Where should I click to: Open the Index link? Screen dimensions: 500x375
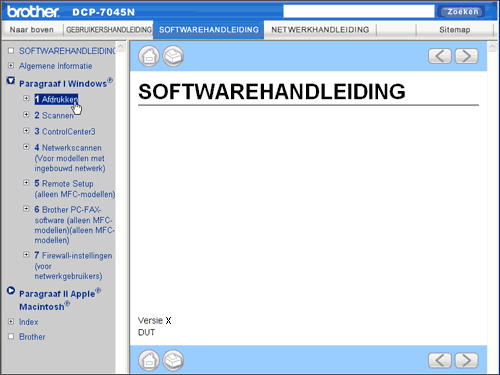[x=29, y=322]
